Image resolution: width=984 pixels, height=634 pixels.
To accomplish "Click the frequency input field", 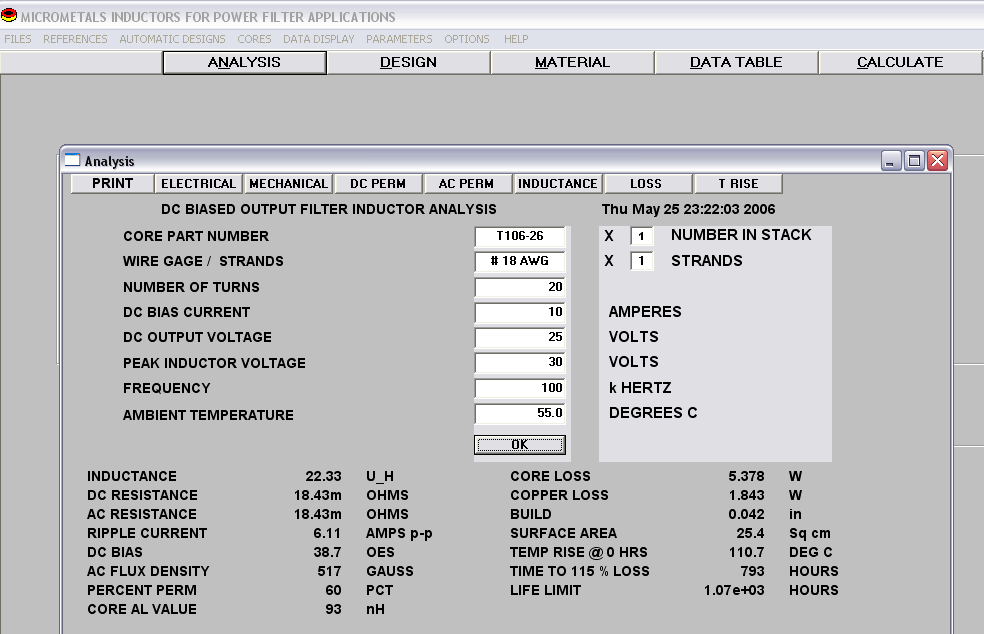I will pyautogui.click(x=520, y=388).
